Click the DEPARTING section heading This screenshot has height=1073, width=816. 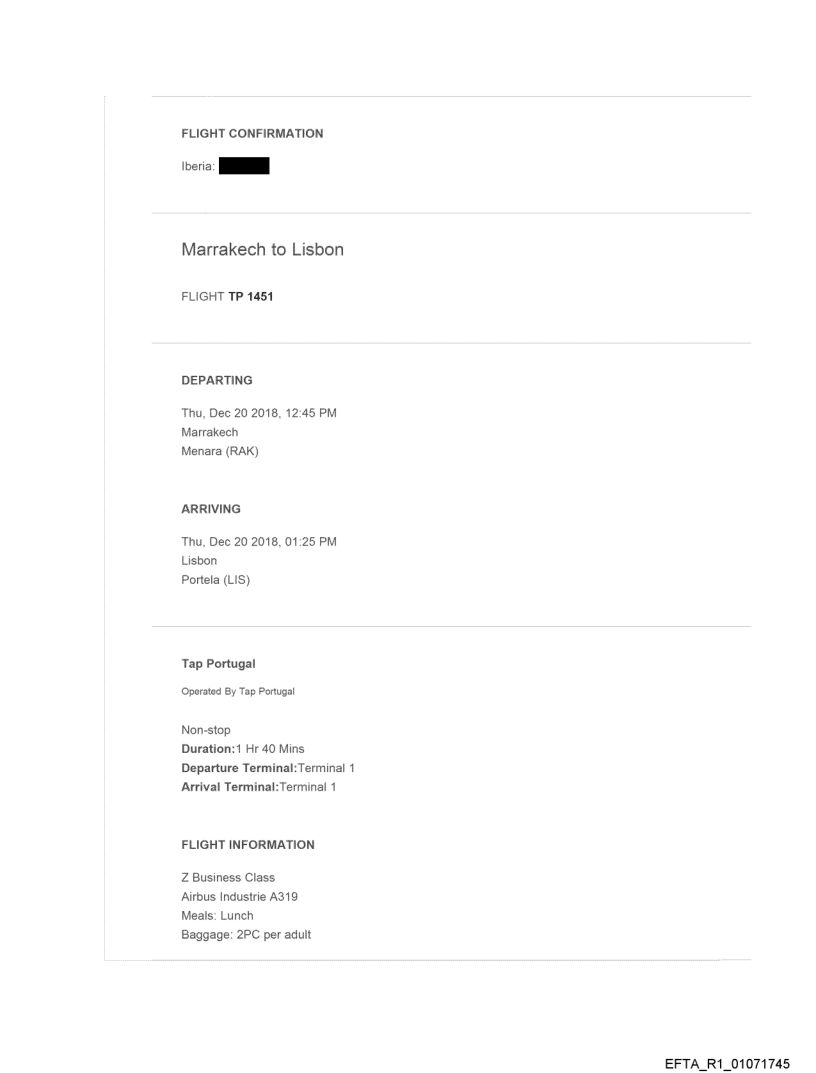pyautogui.click(x=217, y=380)
